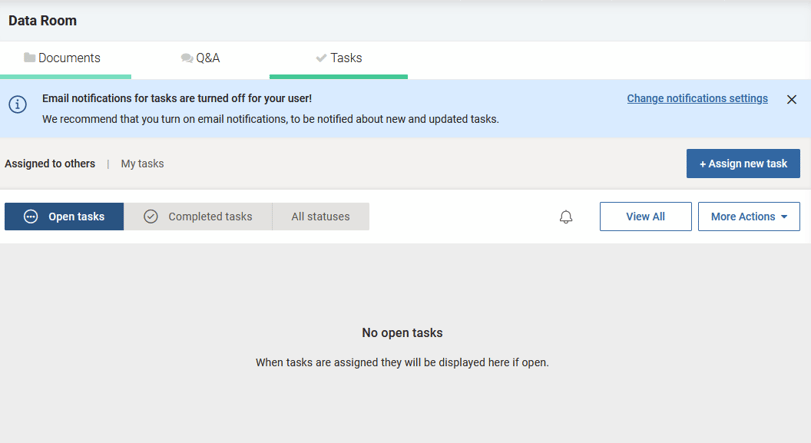Click the chat bubble icon beside Q&A
This screenshot has height=443, width=811.
[x=187, y=58]
